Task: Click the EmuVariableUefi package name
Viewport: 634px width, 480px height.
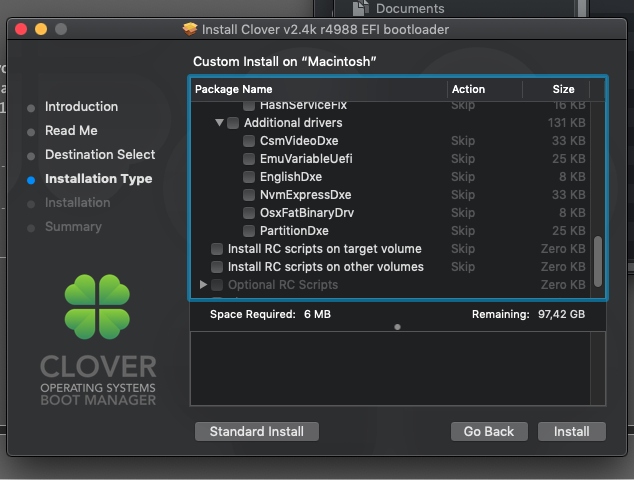Action: [306, 159]
